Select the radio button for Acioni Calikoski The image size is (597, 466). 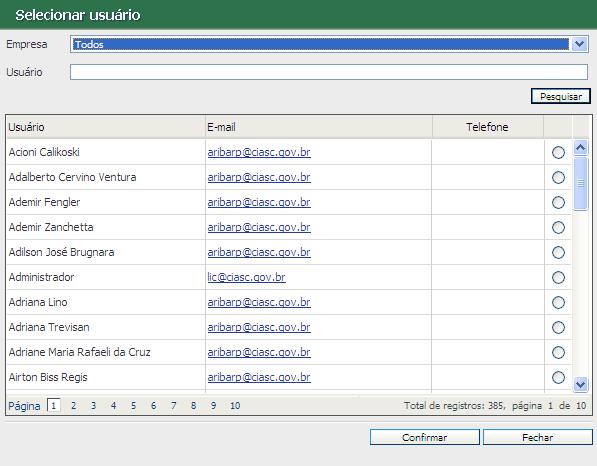[x=558, y=153]
